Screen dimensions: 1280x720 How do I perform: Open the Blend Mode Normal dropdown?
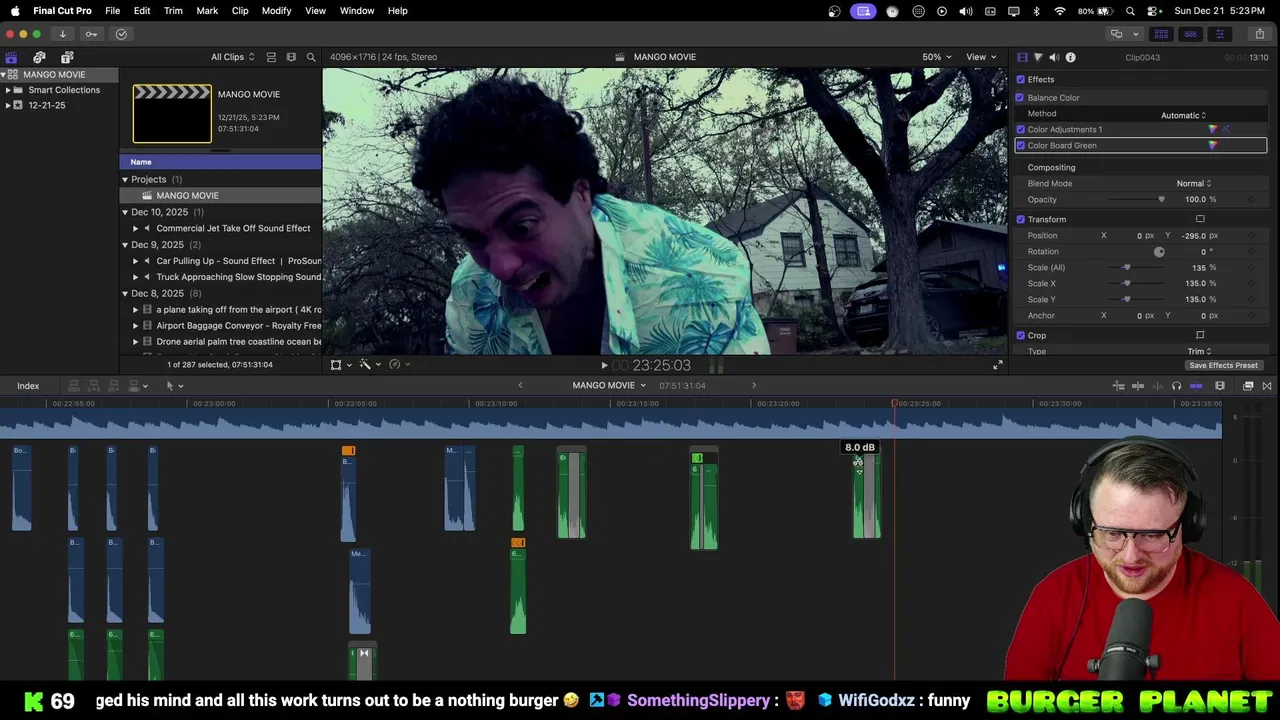(x=1194, y=183)
